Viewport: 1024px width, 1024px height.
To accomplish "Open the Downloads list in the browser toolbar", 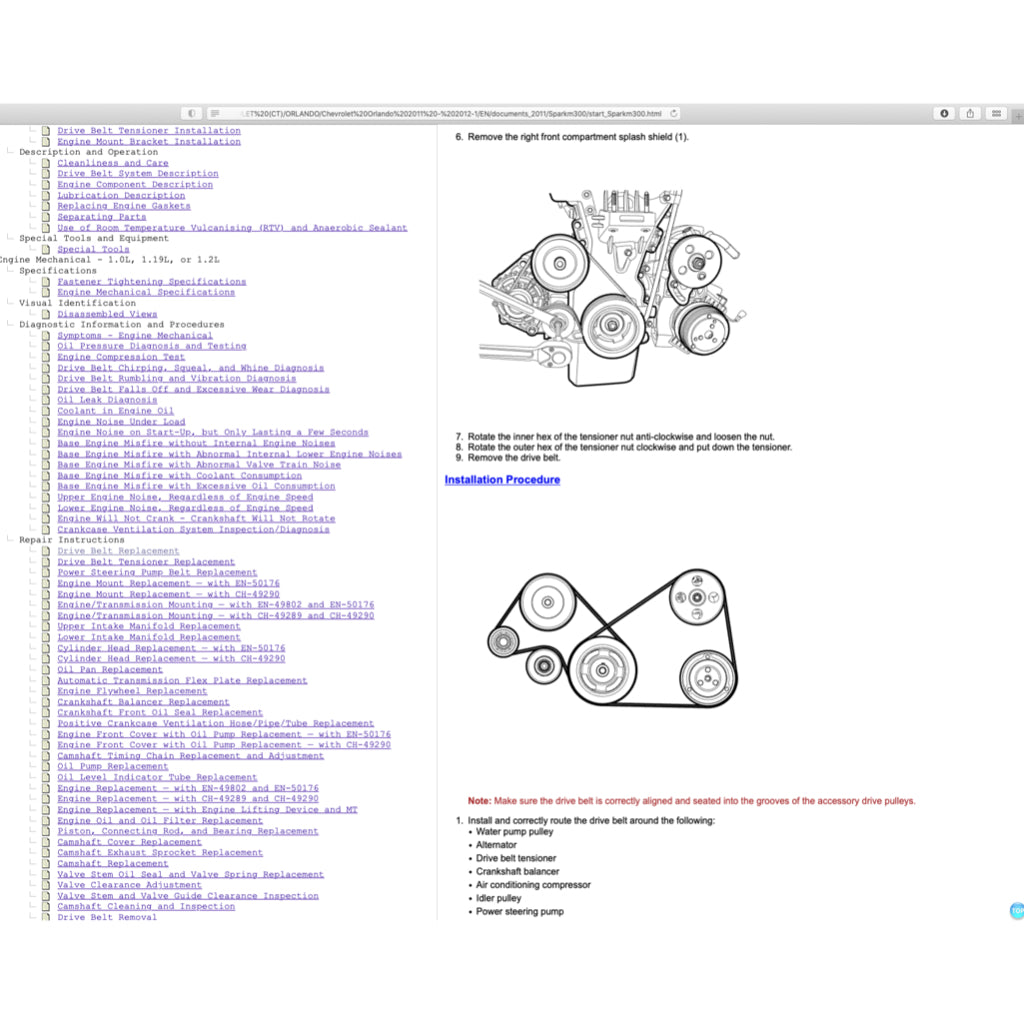I will point(943,113).
